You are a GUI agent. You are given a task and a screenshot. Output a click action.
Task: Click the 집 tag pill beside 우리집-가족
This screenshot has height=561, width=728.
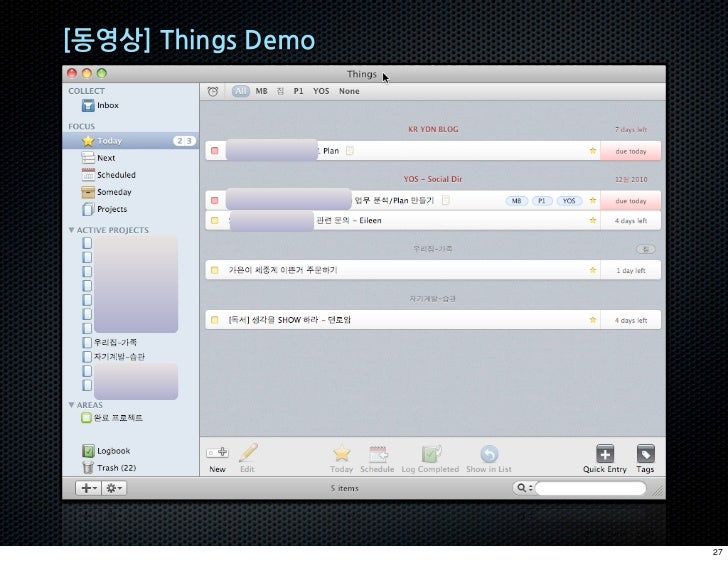pyautogui.click(x=645, y=249)
